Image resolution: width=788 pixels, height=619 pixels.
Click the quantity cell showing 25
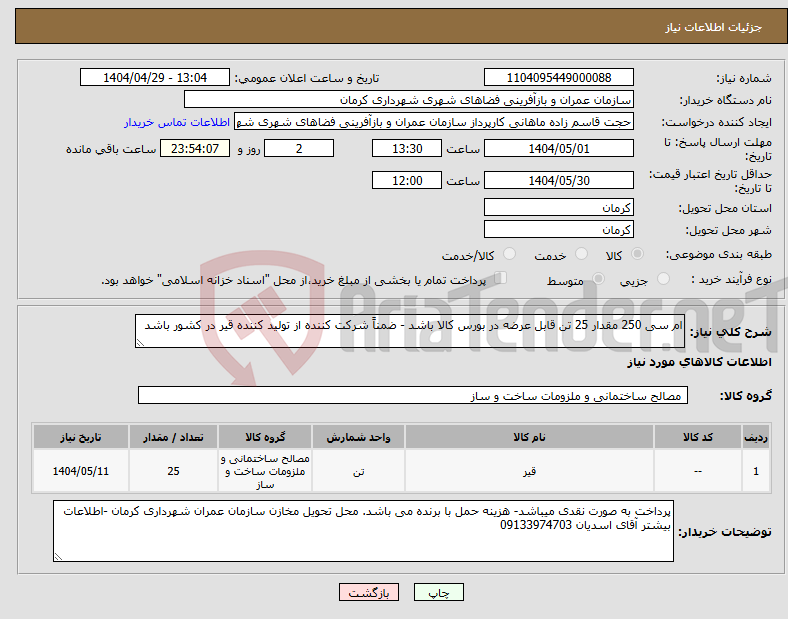(173, 471)
